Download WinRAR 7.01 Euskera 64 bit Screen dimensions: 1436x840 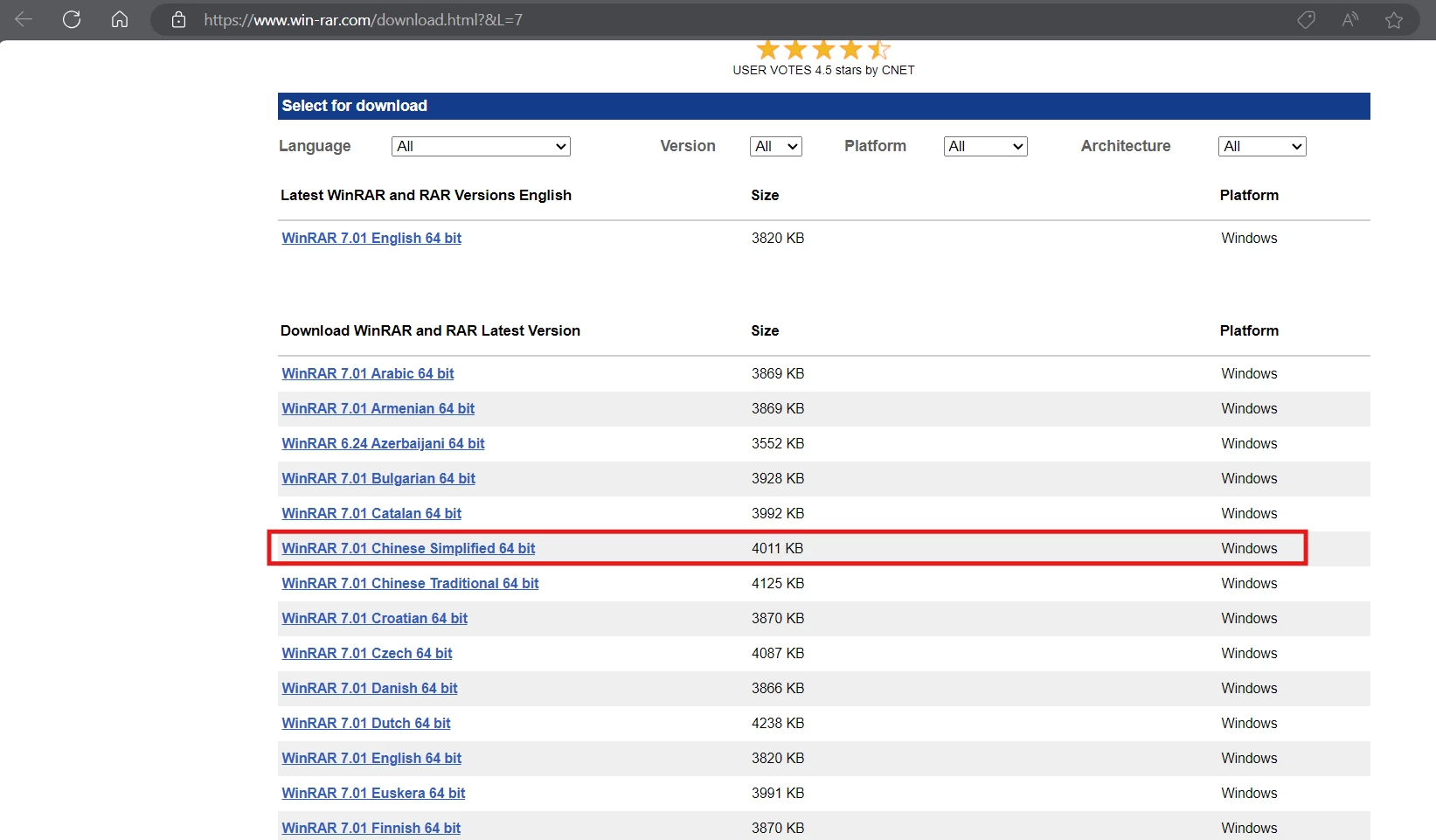(373, 793)
